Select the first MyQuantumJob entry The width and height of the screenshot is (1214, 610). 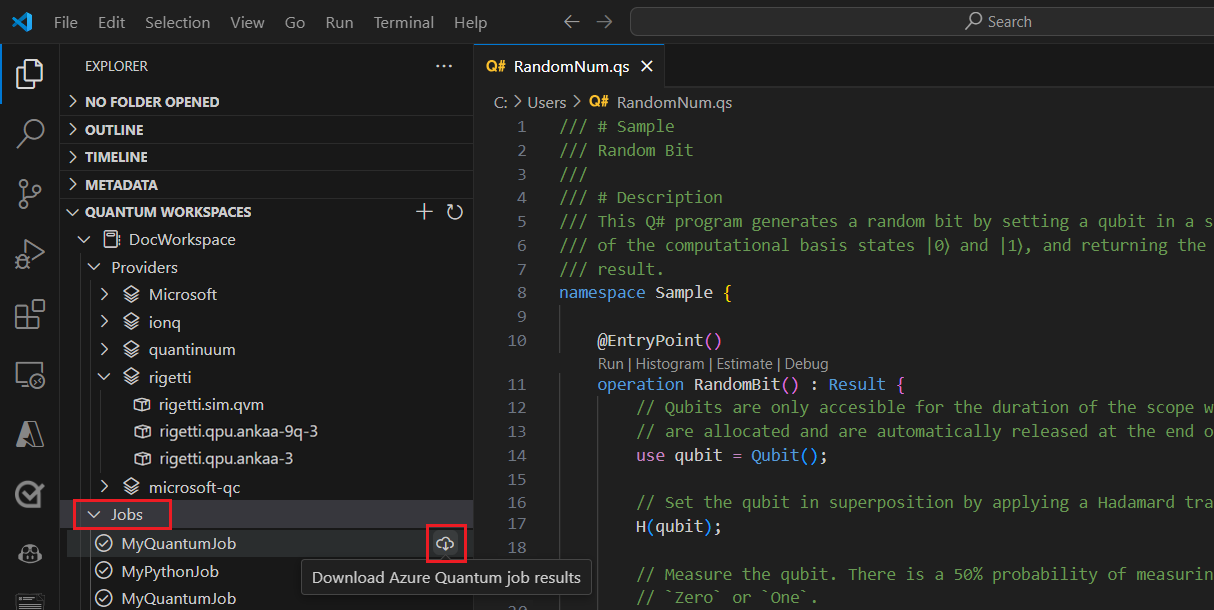pyautogui.click(x=178, y=543)
